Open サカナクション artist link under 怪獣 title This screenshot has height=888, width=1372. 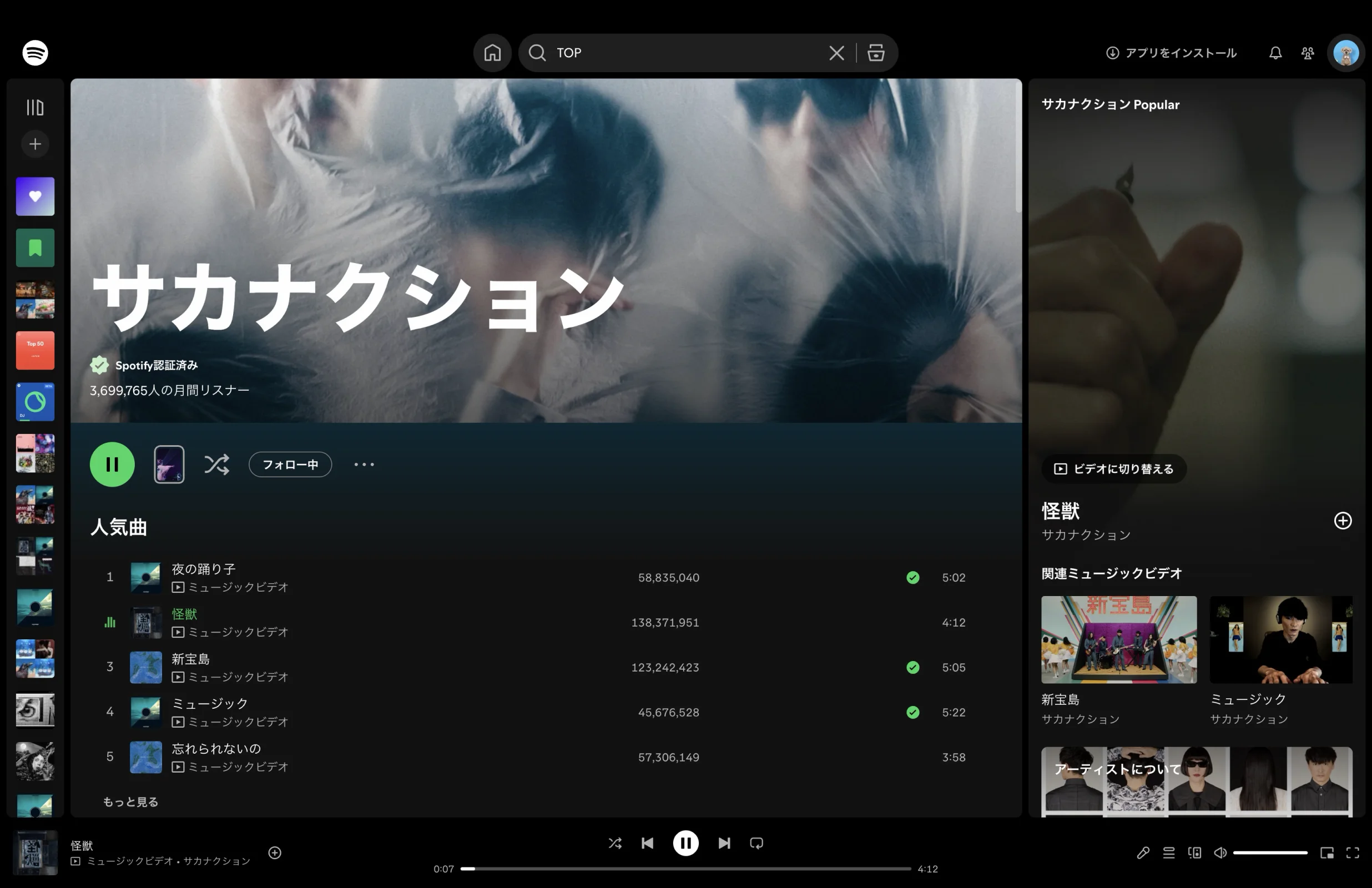pos(1086,535)
